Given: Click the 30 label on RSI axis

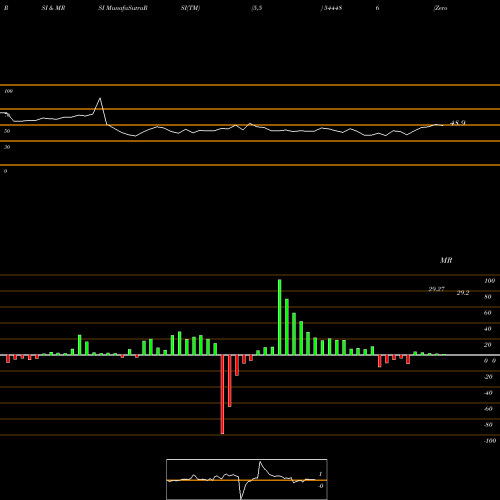Looking at the screenshot, I should (x=7, y=147).
